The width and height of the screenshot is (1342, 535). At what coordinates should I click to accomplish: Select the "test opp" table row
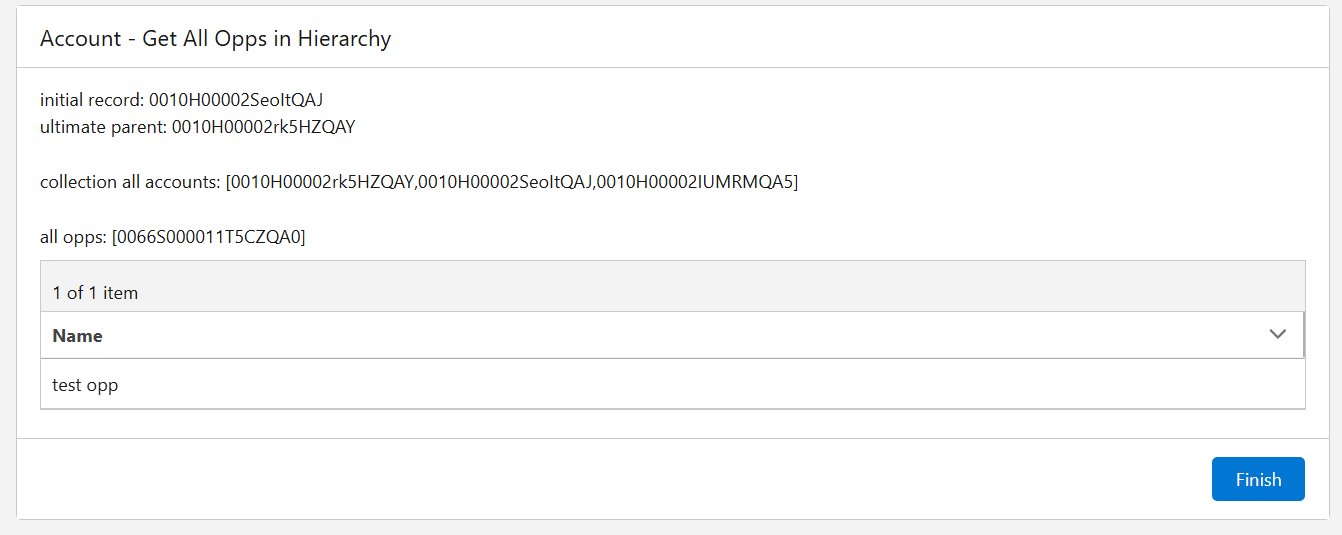click(85, 384)
